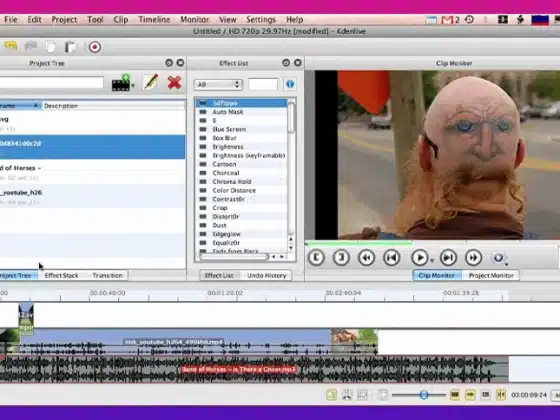The image size is (560, 420).
Task: Select the Selection tool in the status bar
Action: [x=332, y=395]
